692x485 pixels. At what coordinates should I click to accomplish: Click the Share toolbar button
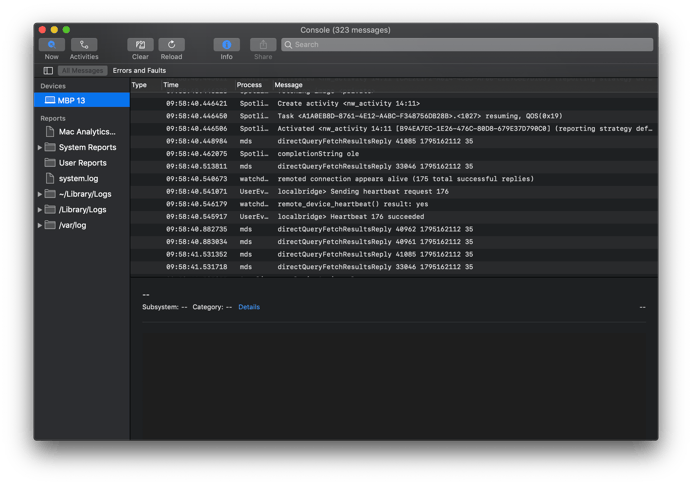pyautogui.click(x=263, y=45)
